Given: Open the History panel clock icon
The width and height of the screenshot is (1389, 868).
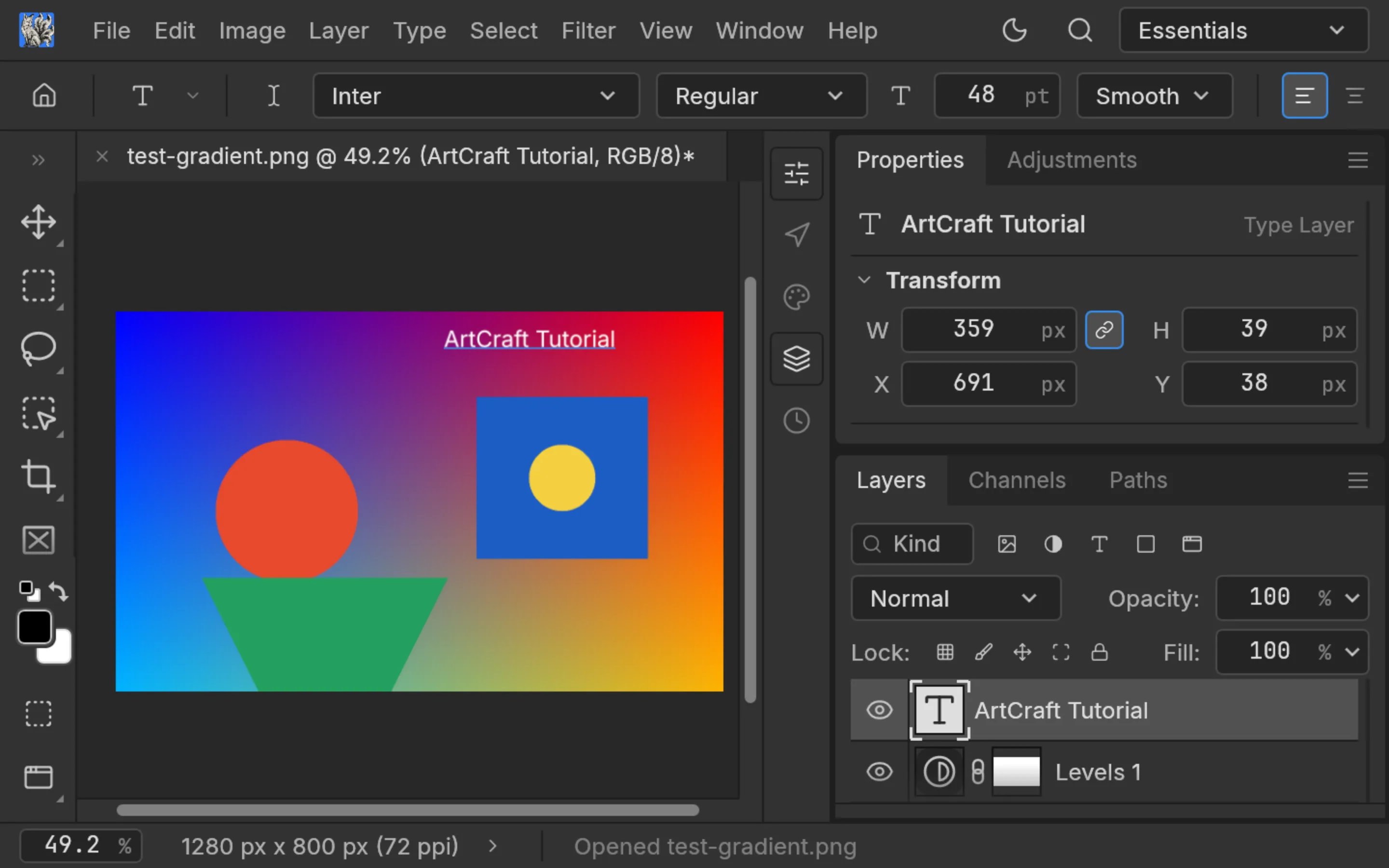Looking at the screenshot, I should pos(797,421).
